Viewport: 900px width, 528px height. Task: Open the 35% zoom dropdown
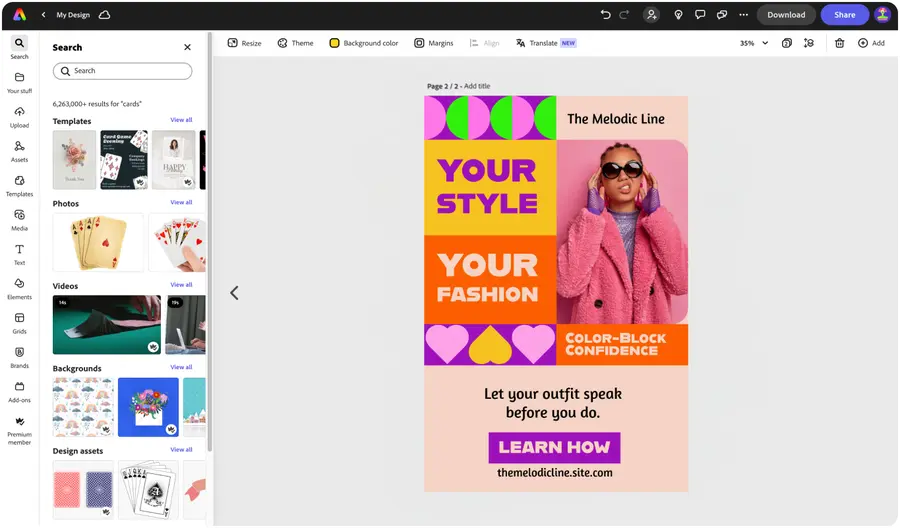tap(754, 43)
